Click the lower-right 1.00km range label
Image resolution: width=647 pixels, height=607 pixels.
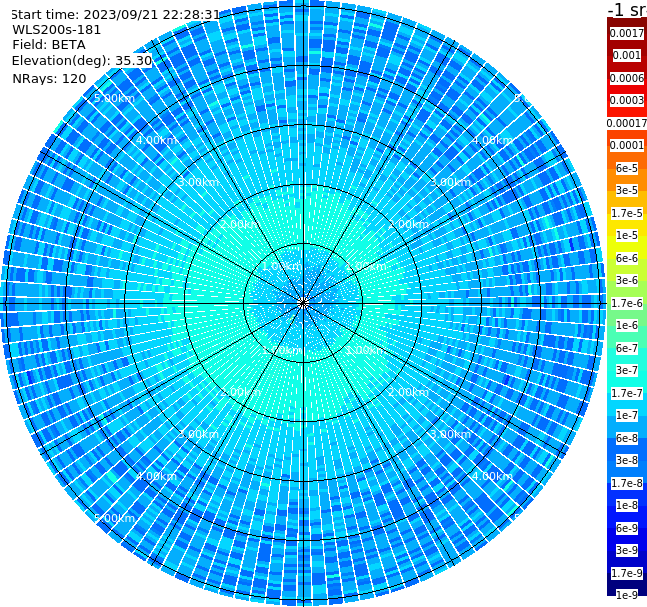(x=366, y=350)
